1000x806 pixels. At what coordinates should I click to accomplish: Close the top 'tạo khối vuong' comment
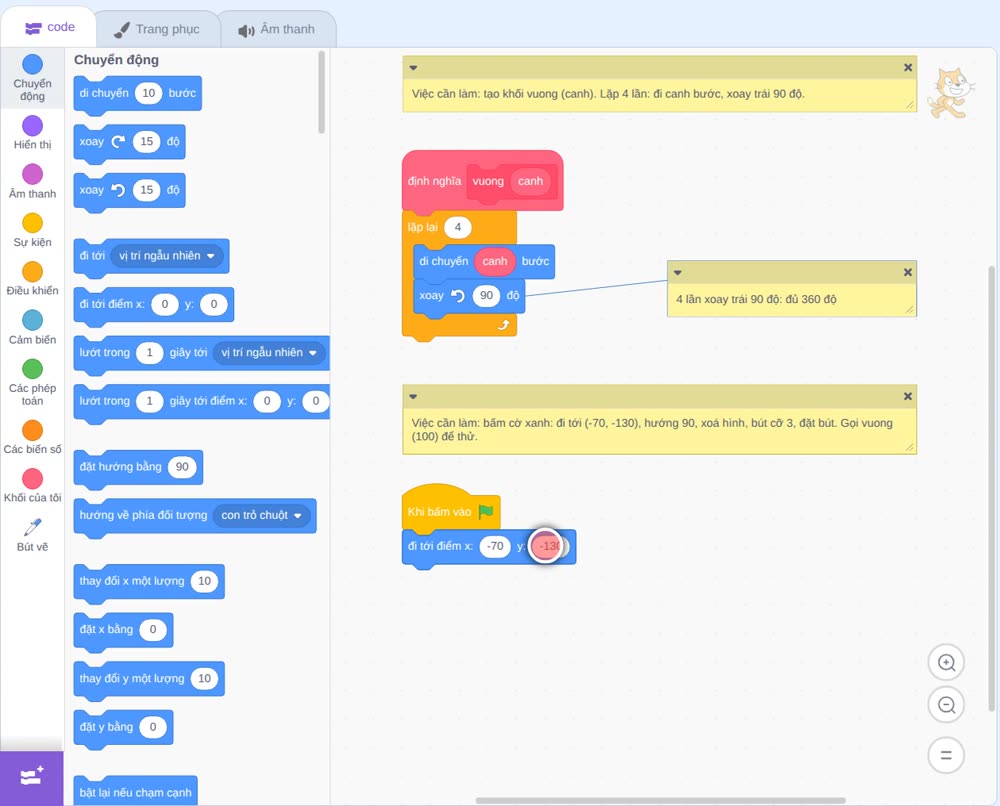[908, 68]
